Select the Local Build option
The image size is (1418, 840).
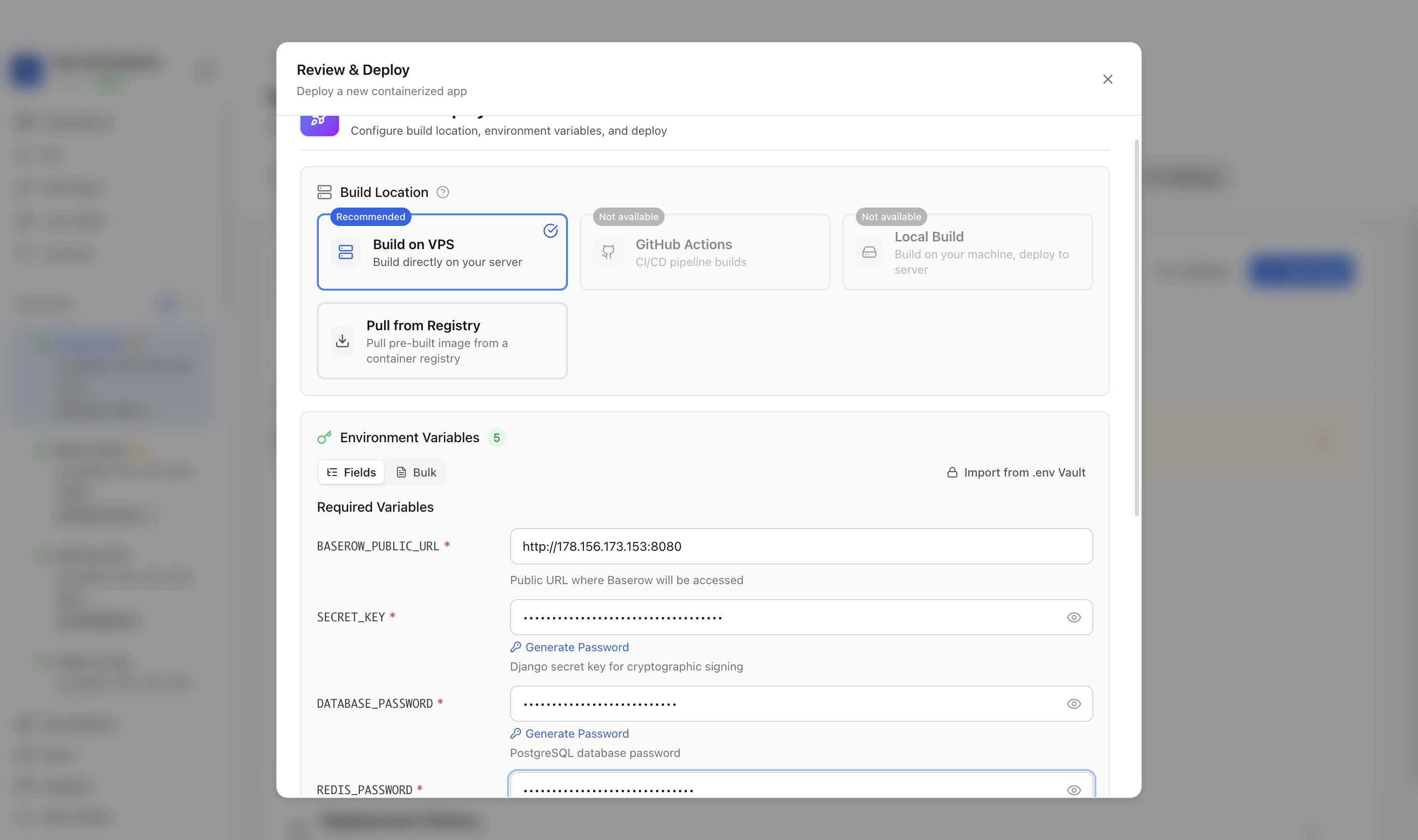click(x=968, y=252)
